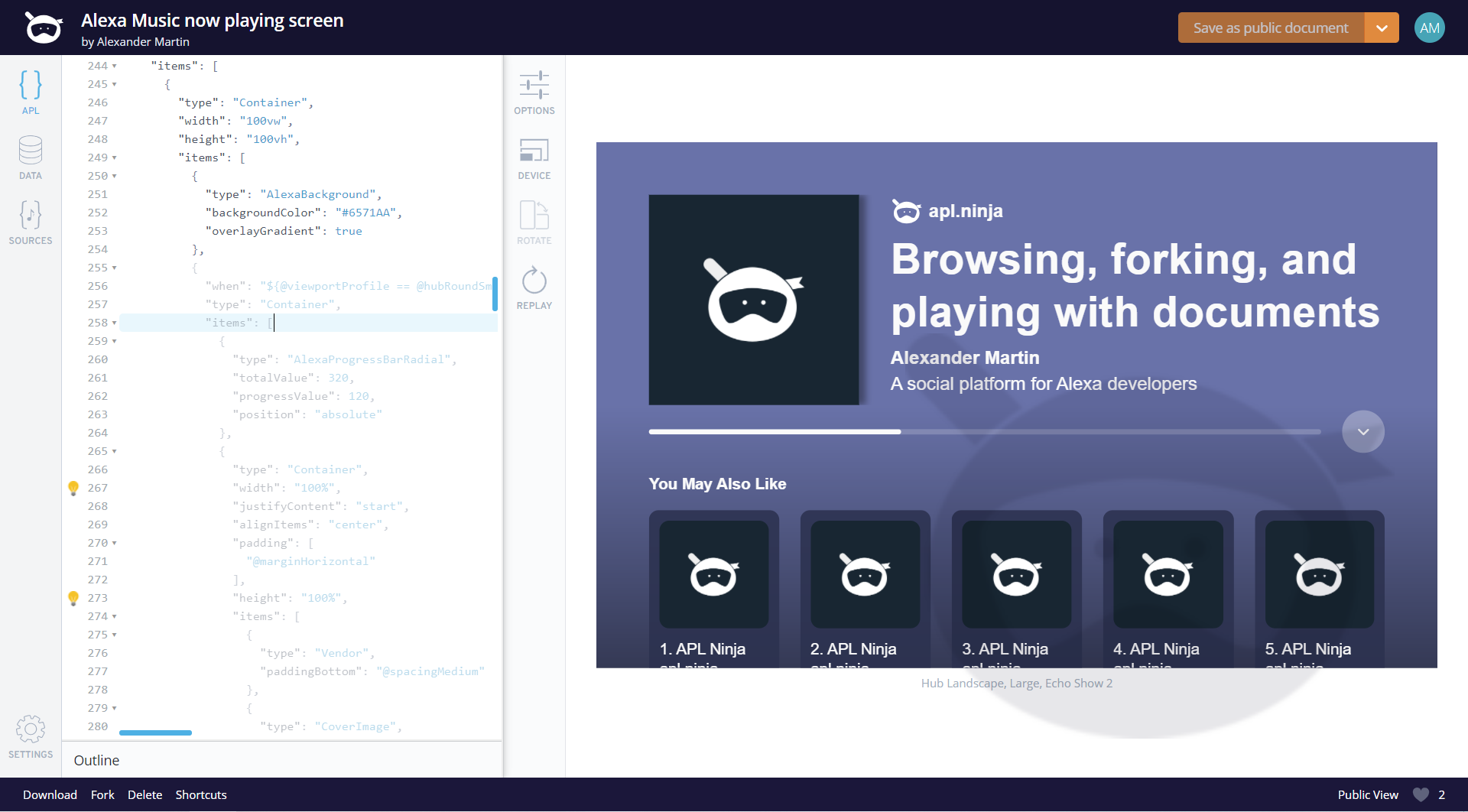Click the lightbulb hint on line 273
The height and width of the screenshot is (812, 1468).
point(73,598)
